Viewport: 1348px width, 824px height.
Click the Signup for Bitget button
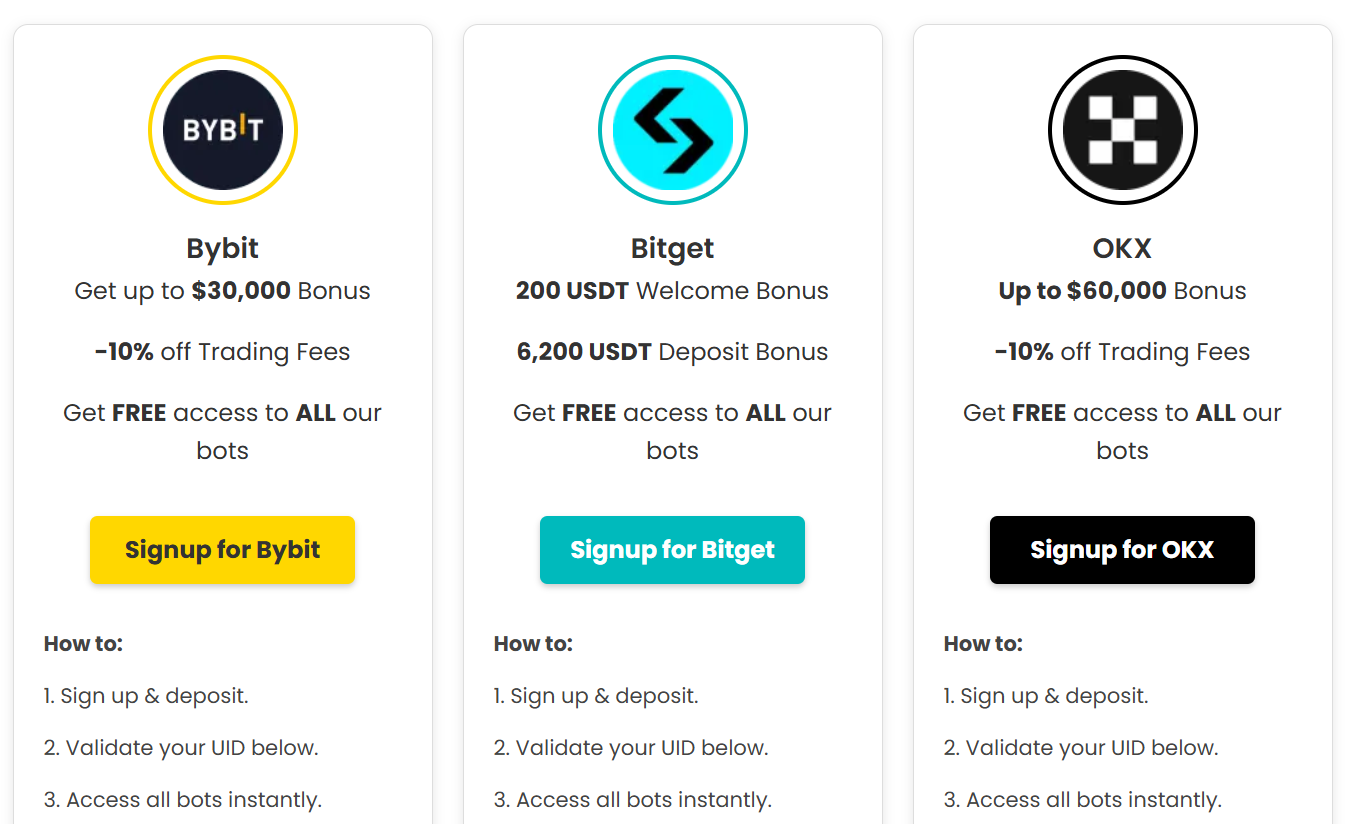click(672, 549)
